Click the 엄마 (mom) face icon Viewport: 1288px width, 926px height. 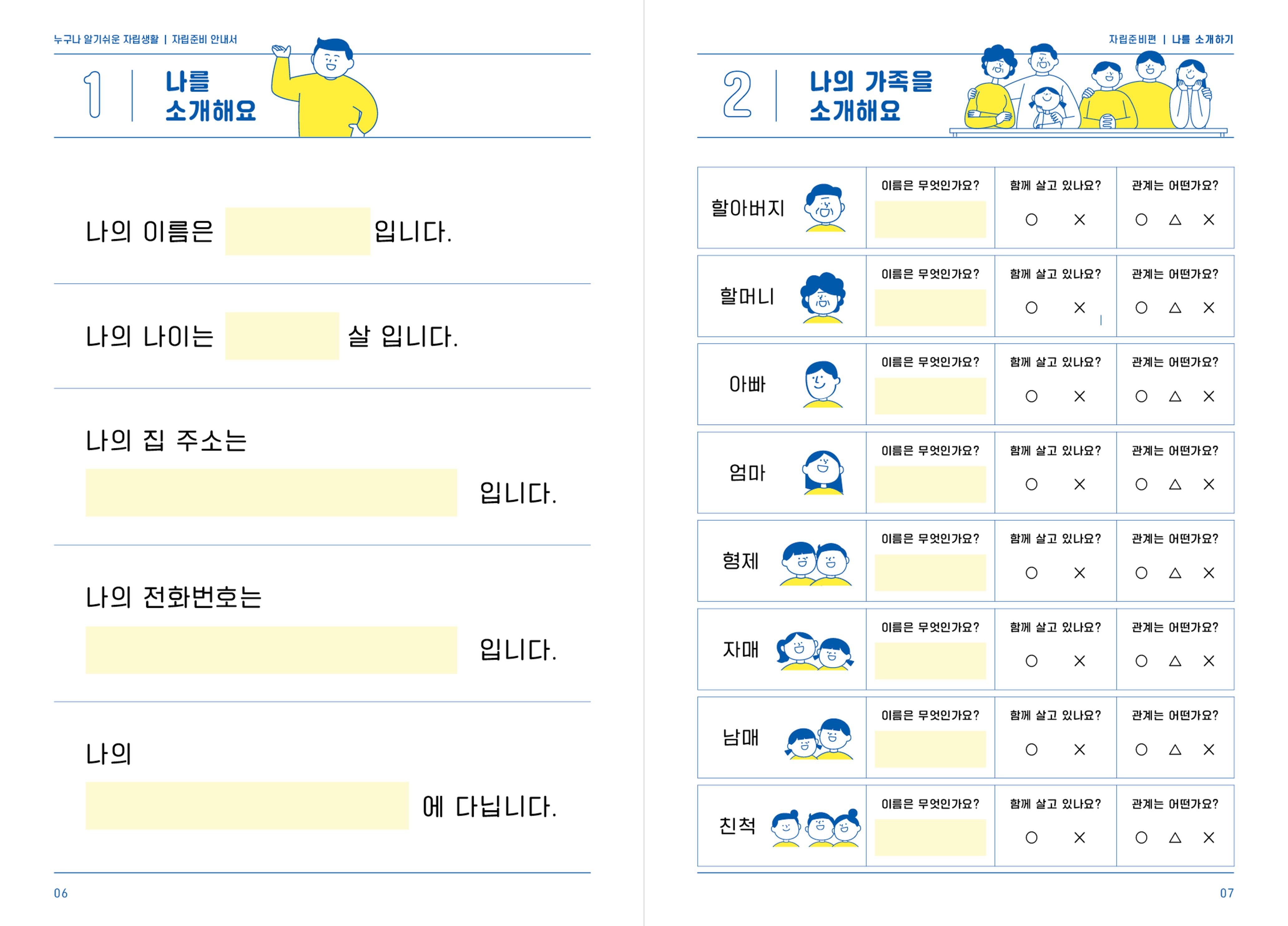823,473
